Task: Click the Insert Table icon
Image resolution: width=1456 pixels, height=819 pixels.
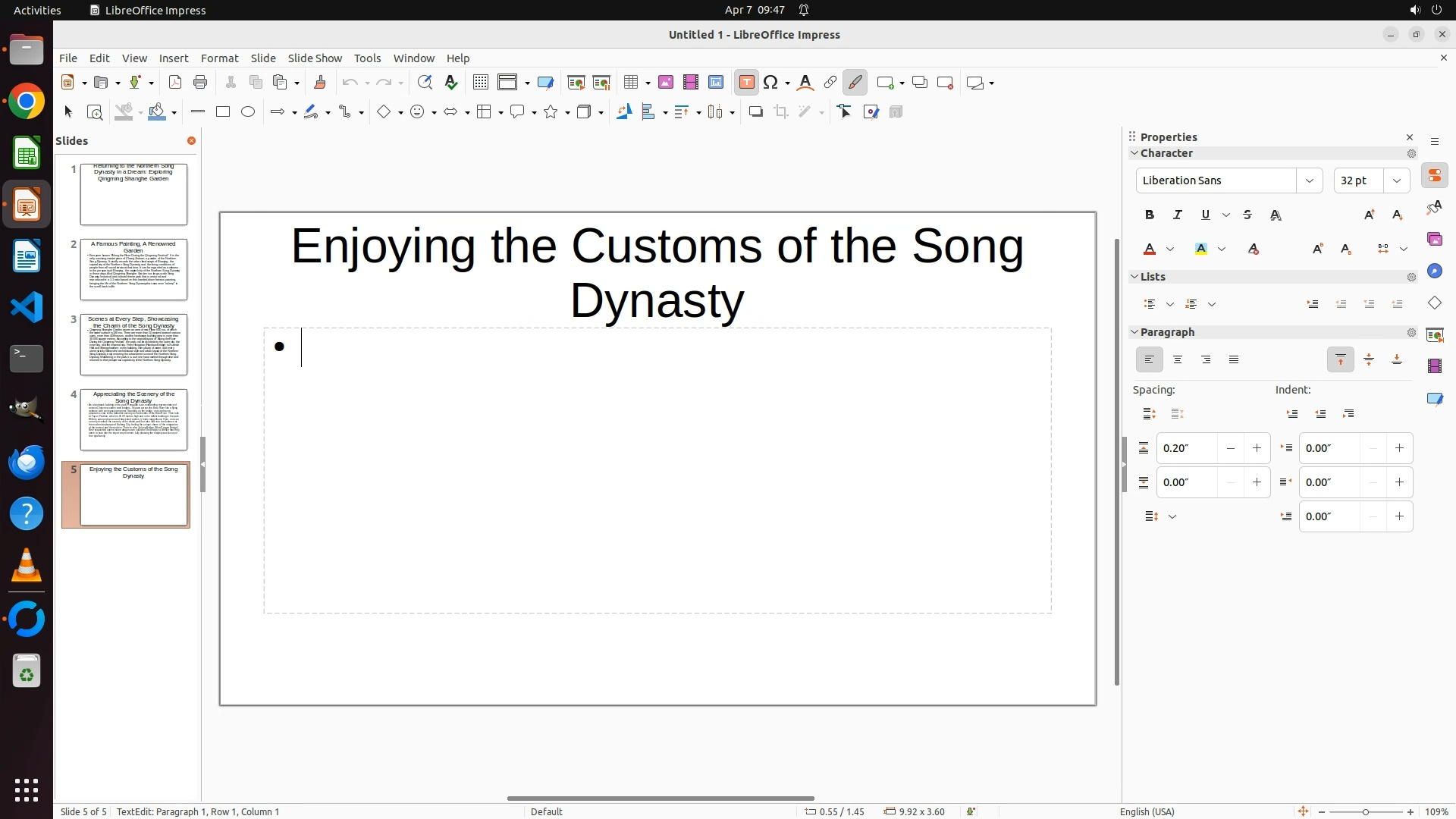Action: [630, 83]
